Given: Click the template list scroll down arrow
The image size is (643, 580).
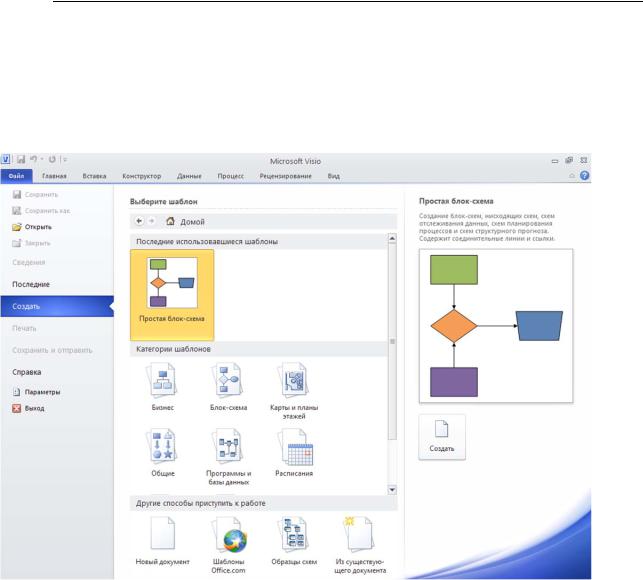Looking at the screenshot, I should coord(392,490).
